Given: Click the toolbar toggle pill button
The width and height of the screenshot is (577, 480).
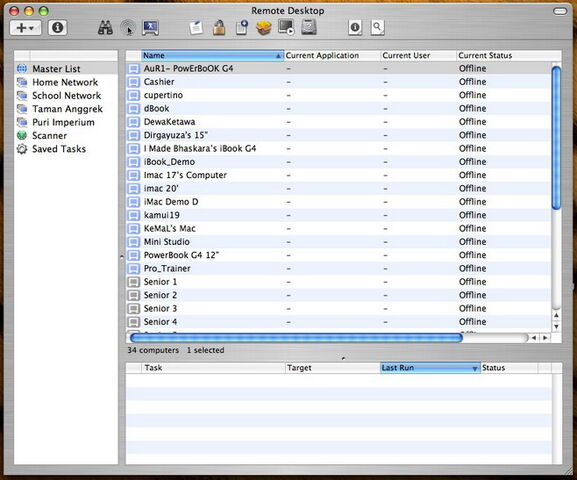Looking at the screenshot, I should pyautogui.click(x=560, y=11).
